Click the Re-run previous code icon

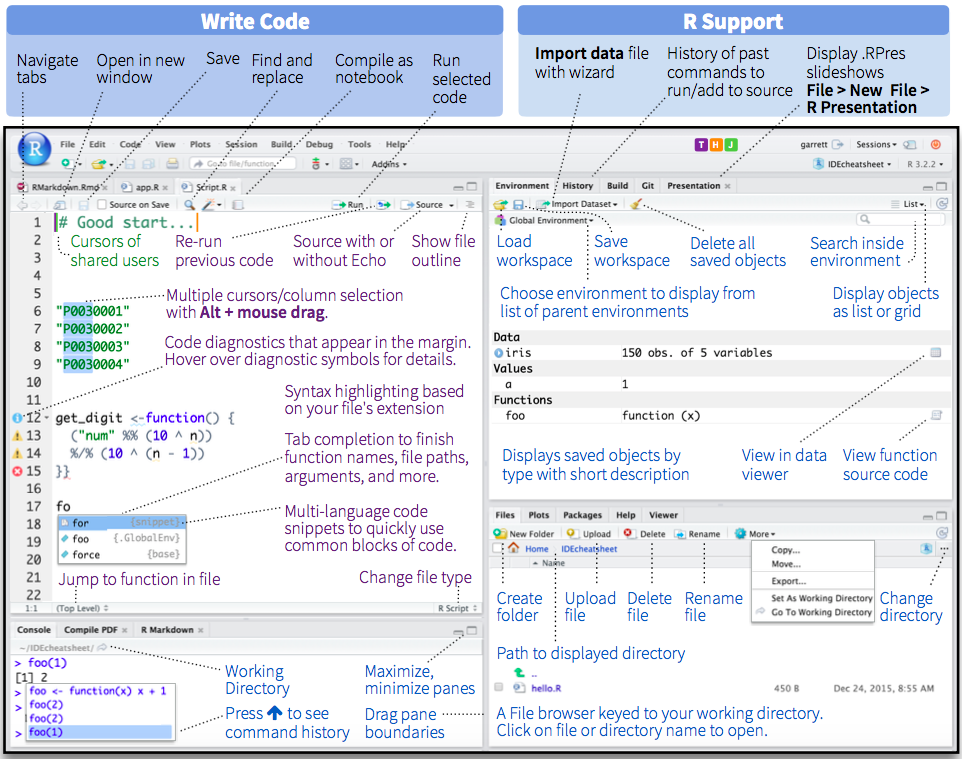[x=384, y=205]
